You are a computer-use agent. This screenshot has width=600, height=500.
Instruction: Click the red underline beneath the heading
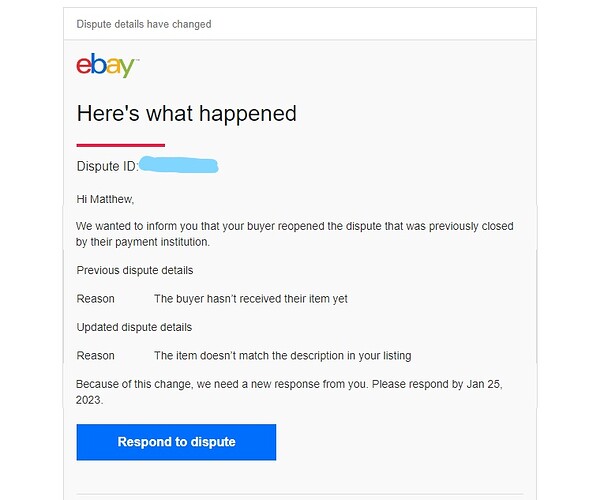(121, 145)
